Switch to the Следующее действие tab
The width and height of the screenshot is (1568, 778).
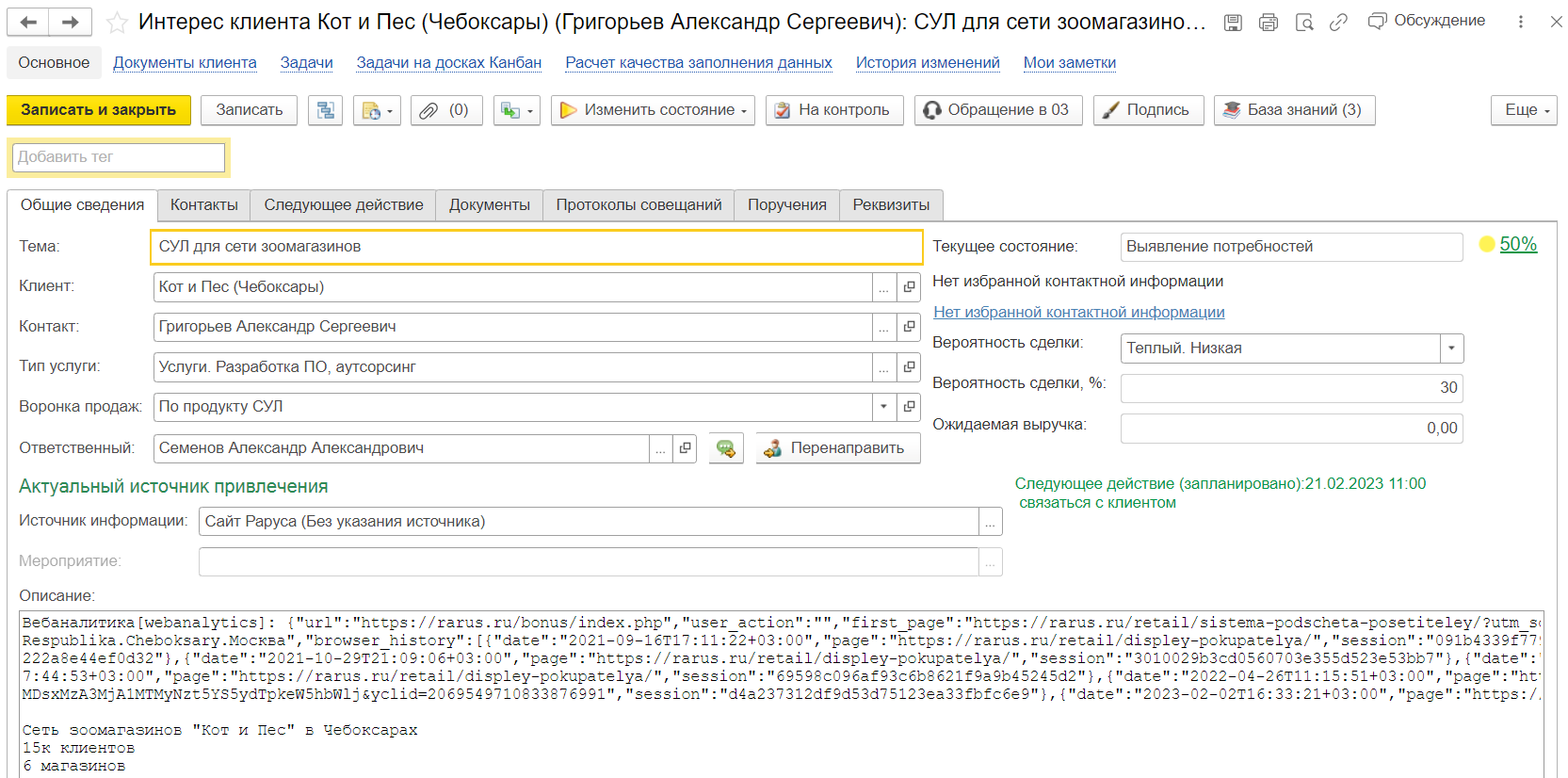(344, 205)
